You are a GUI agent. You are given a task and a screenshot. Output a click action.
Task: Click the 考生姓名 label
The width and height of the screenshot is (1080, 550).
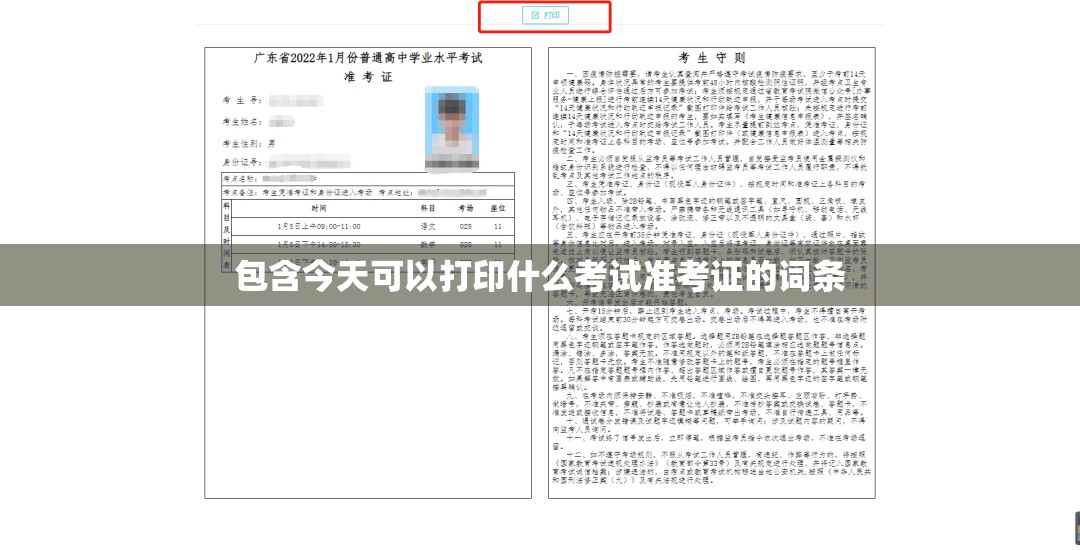242,122
